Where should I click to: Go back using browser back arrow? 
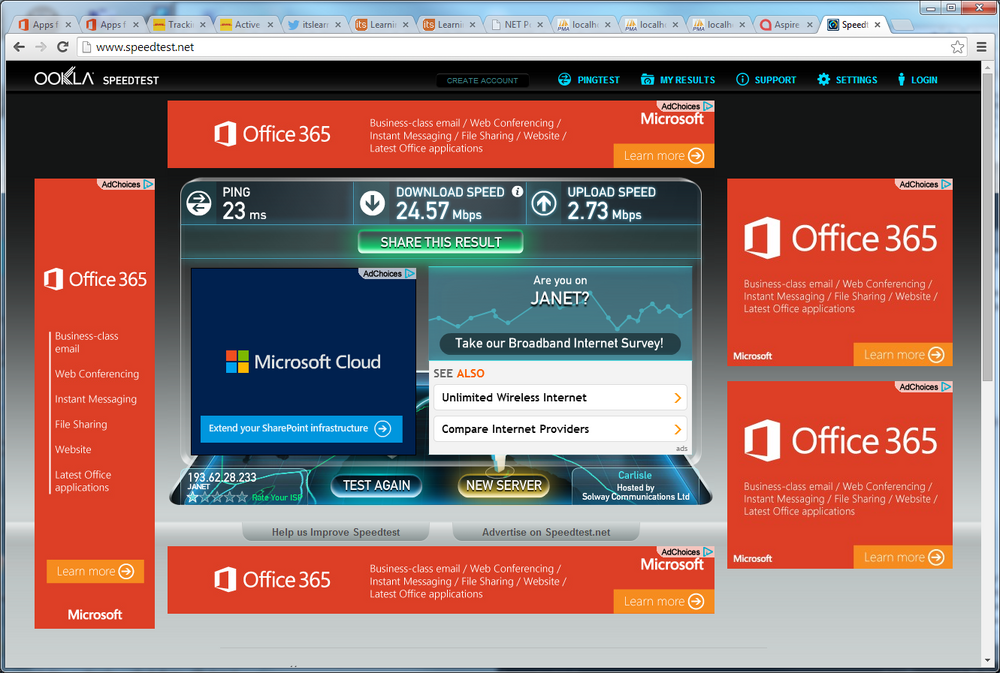click(20, 47)
